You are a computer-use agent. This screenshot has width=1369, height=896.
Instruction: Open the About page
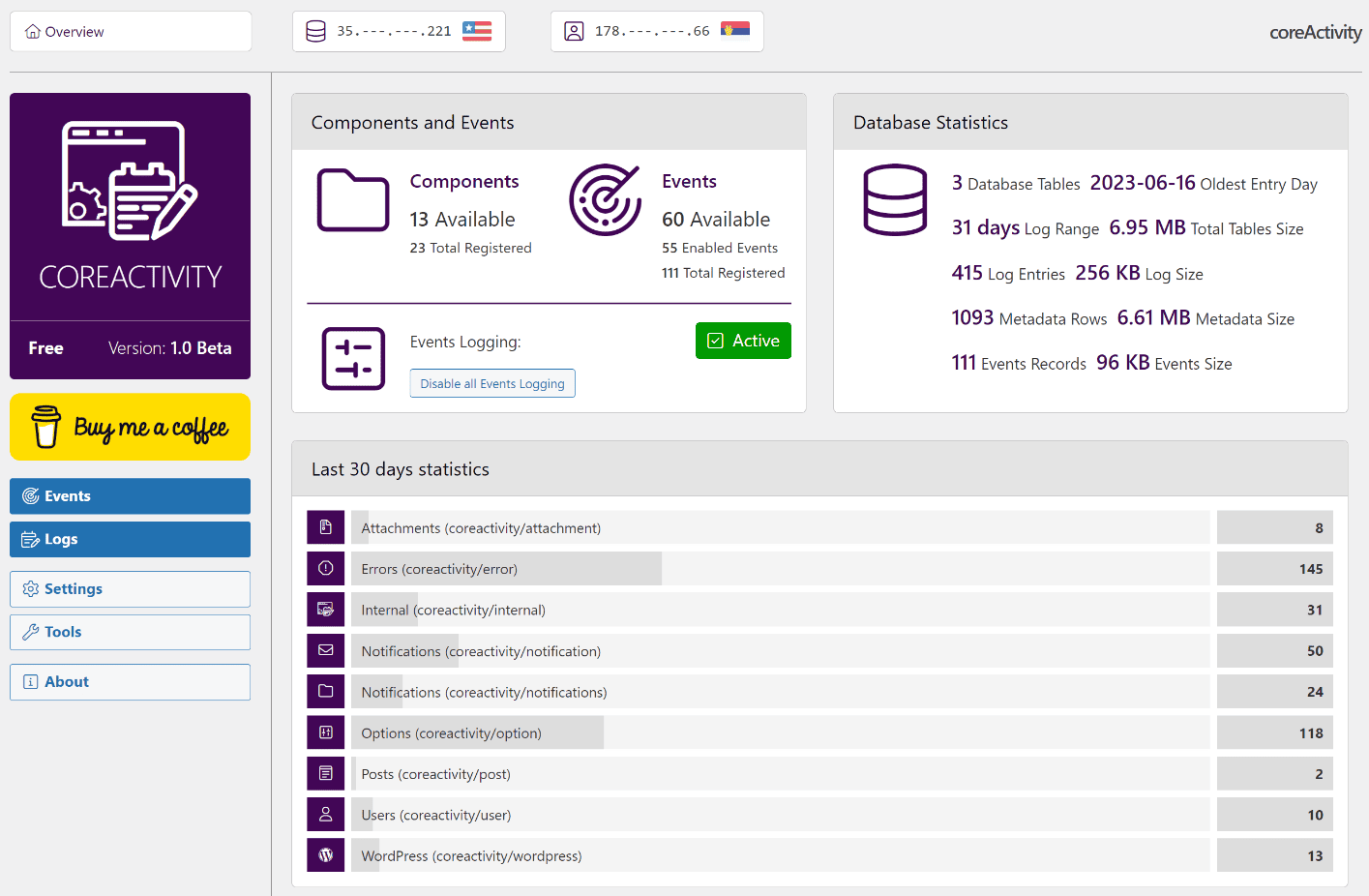130,682
